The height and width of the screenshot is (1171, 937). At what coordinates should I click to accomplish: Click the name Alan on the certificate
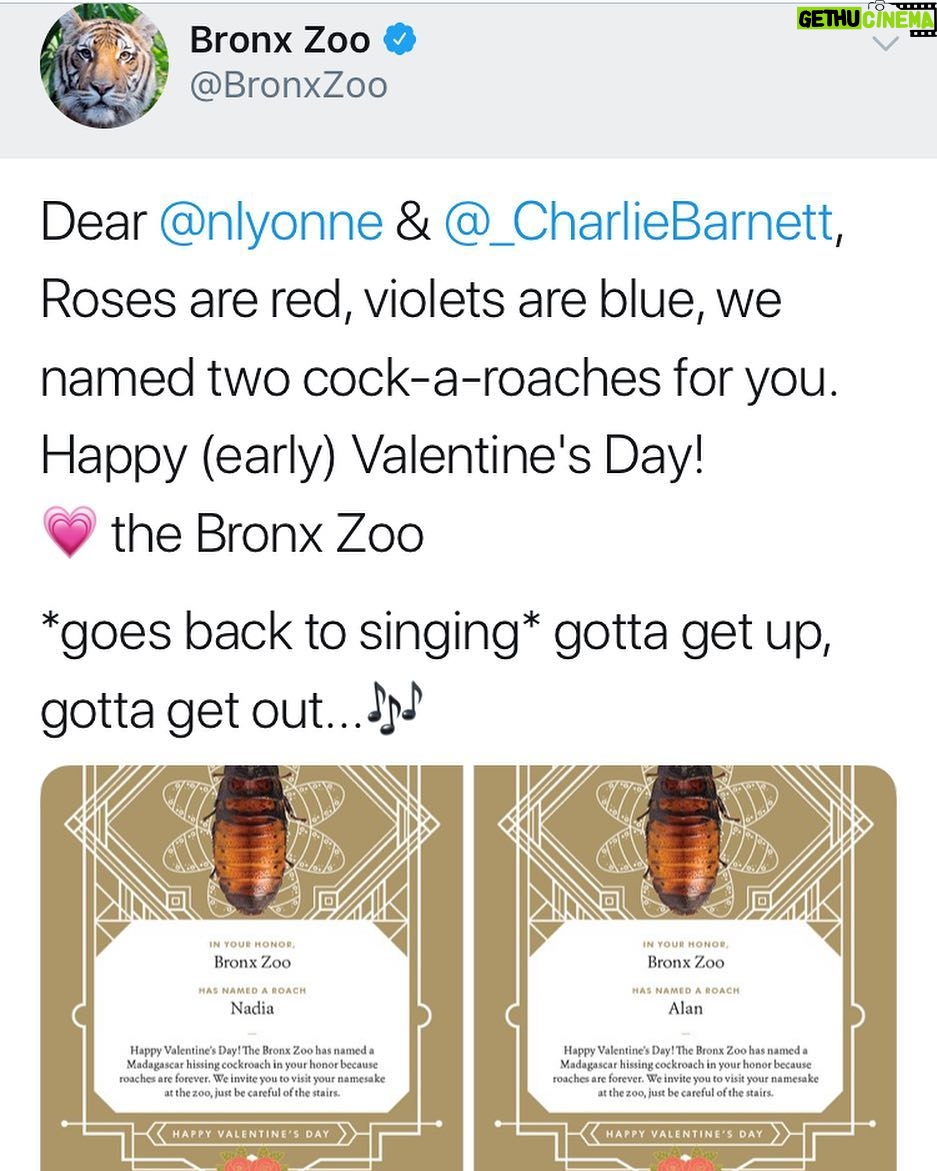(x=685, y=1008)
